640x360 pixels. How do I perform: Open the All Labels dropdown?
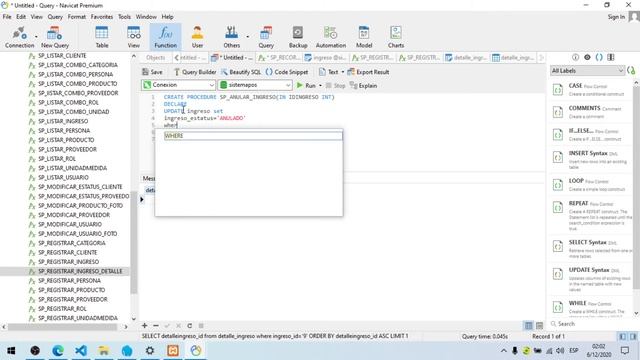click(587, 71)
